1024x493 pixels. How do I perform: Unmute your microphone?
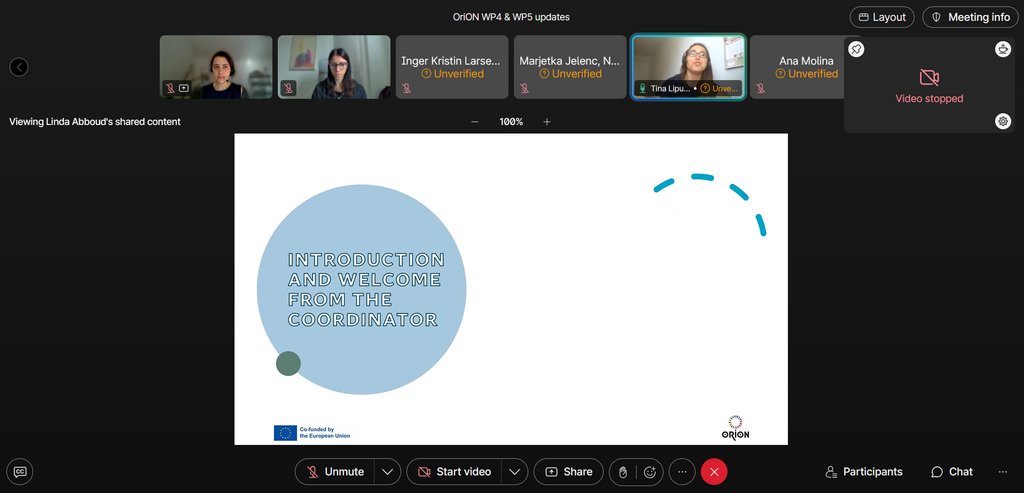(335, 472)
